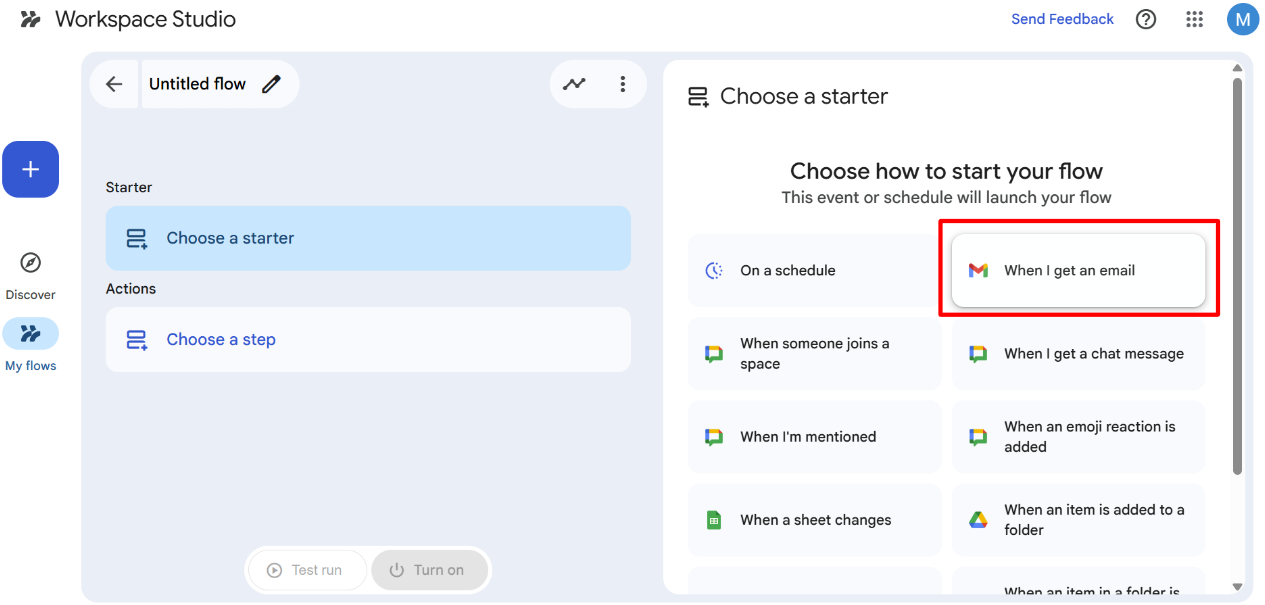This screenshot has height=605, width=1265.
Task: Click the blue plus create button
Action: point(31,169)
